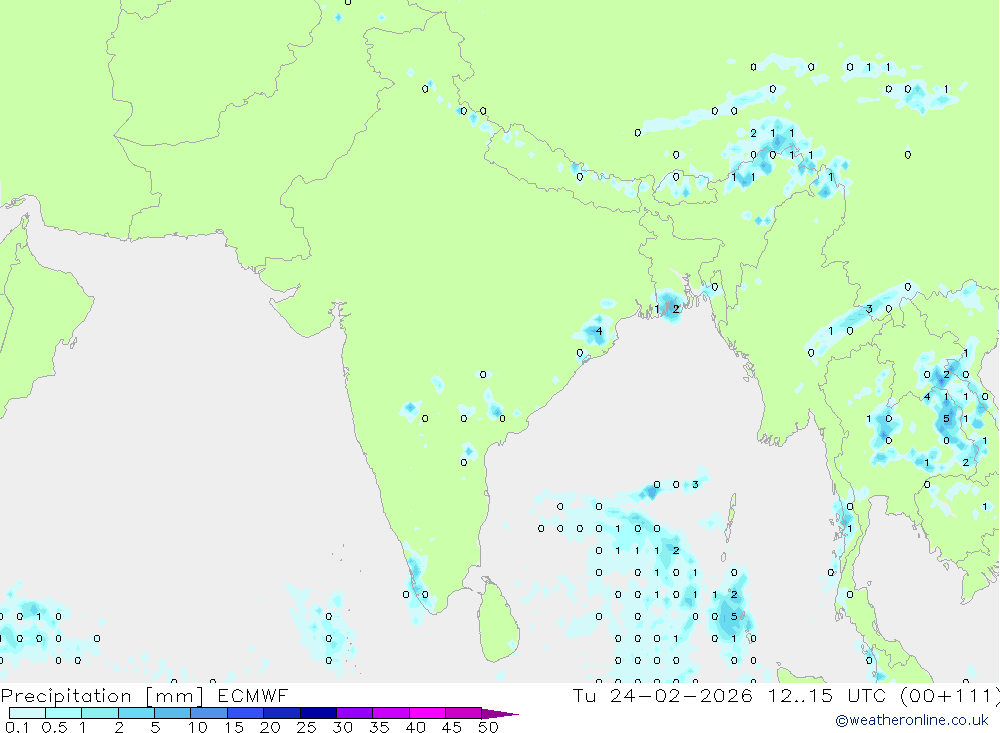
Task: Pick the 1–2 mm legend swatch
Action: pyautogui.click(x=100, y=713)
